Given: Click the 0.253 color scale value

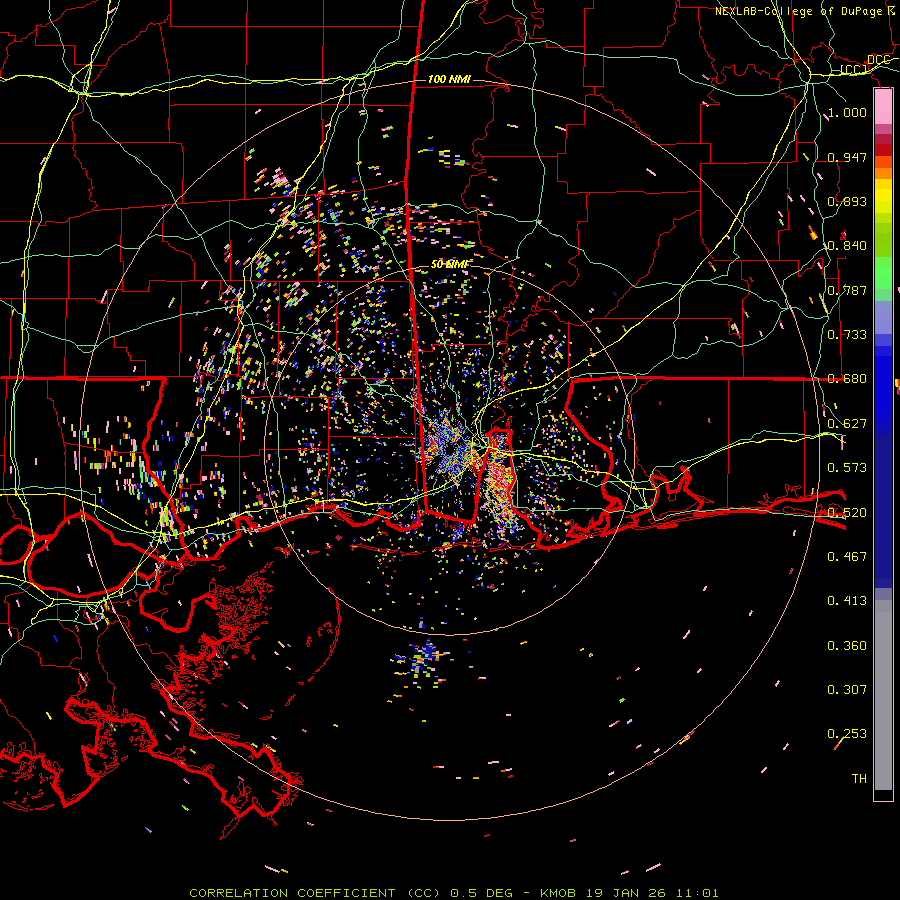Looking at the screenshot, I should point(847,734).
